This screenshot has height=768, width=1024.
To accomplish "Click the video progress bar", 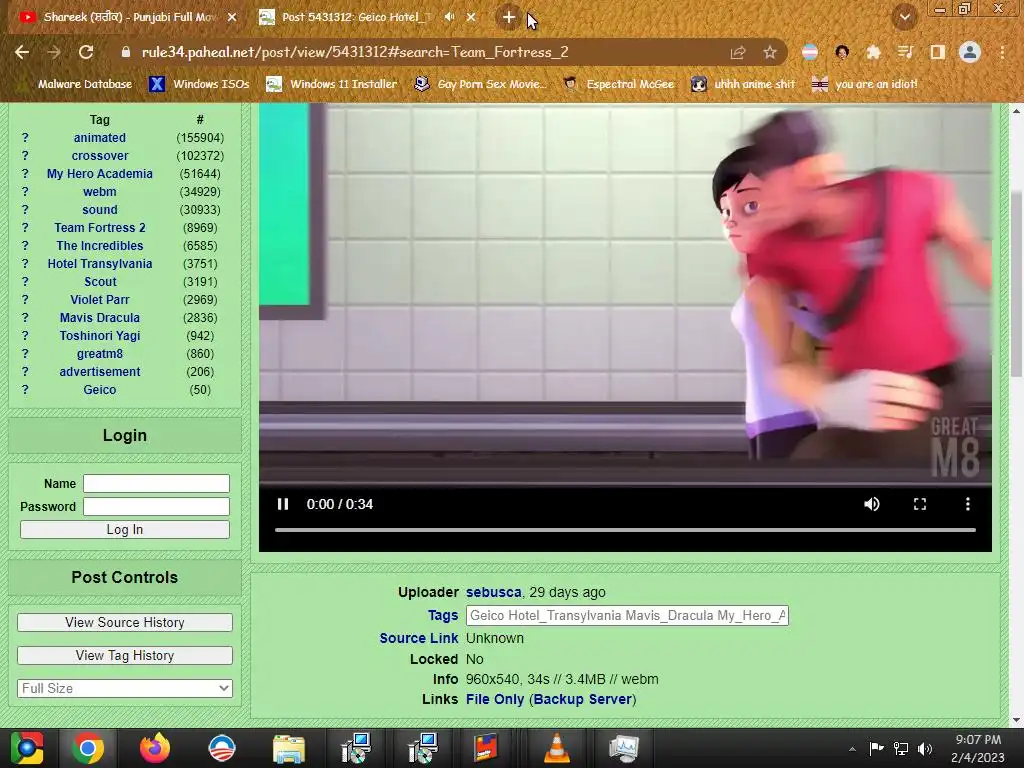I will [x=625, y=530].
